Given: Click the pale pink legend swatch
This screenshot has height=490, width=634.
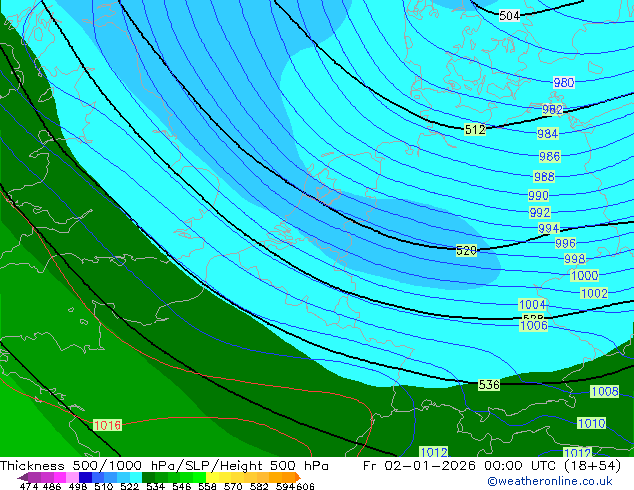Looking at the screenshot, I should [72, 477].
